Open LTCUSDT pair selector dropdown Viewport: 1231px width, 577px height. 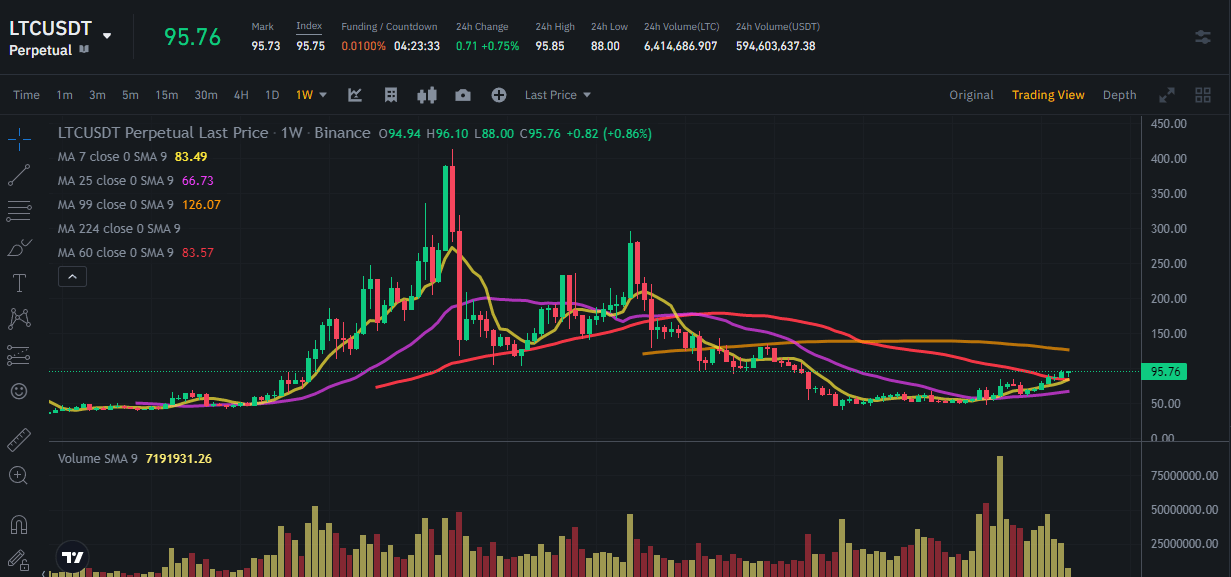click(107, 36)
